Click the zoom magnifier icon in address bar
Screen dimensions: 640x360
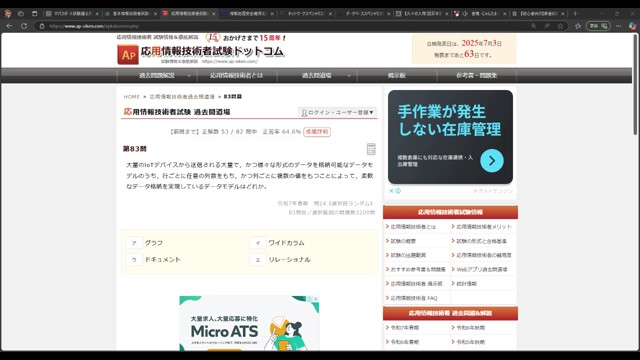[533, 26]
